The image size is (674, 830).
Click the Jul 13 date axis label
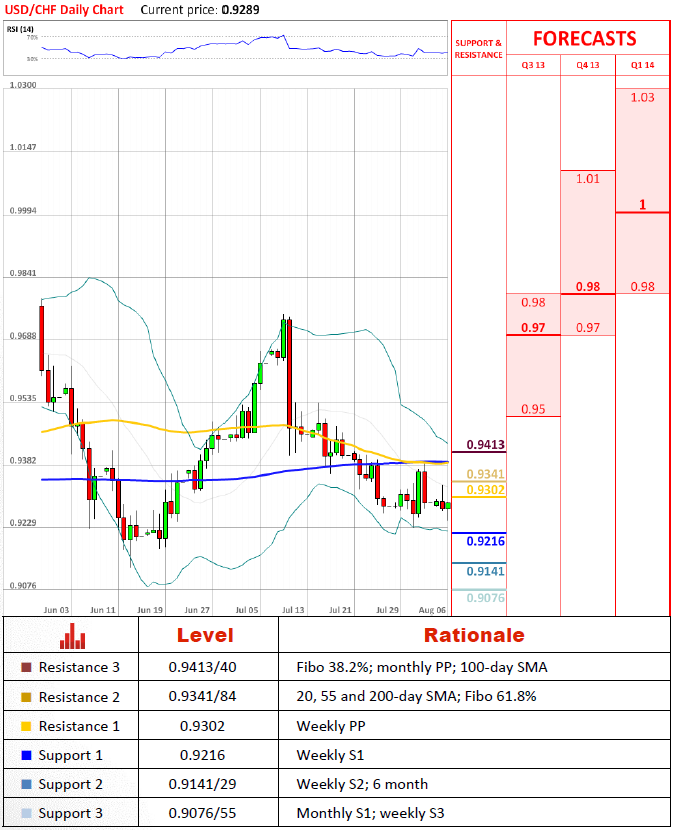coord(293,610)
